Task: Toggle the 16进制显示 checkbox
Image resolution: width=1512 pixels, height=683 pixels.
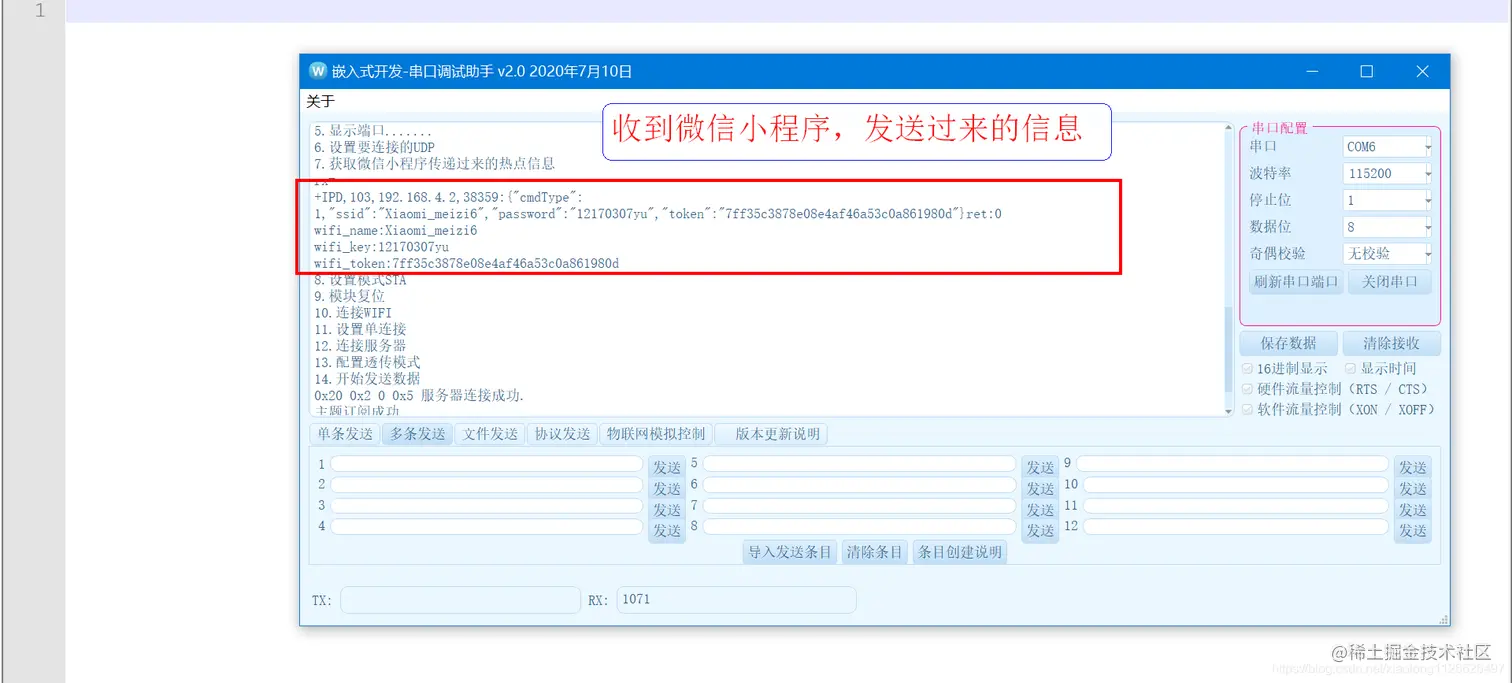Action: coord(1247,369)
